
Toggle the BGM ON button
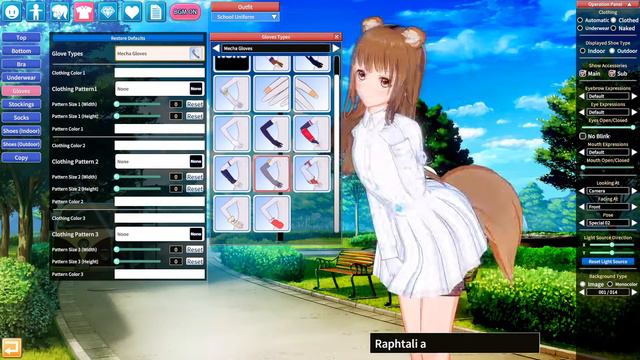click(185, 12)
